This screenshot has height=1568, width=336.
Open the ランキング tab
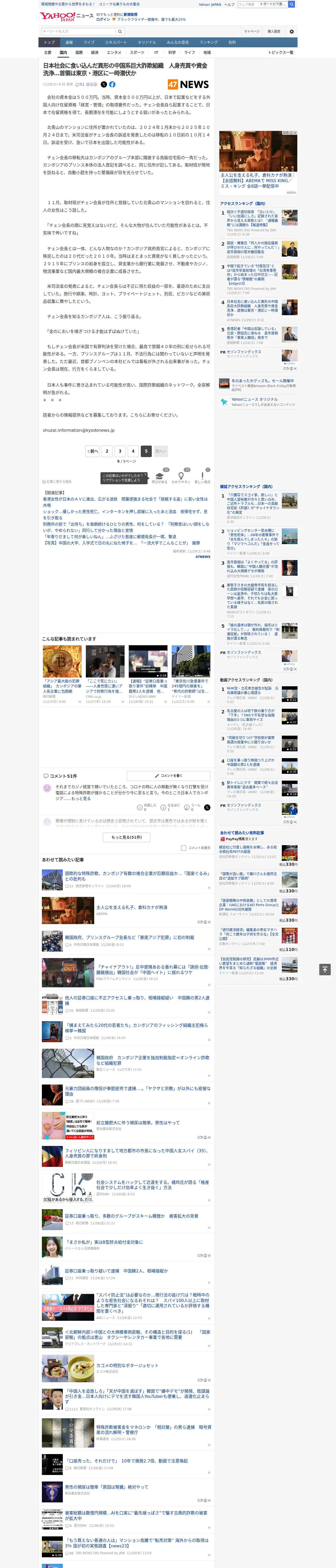(x=209, y=43)
